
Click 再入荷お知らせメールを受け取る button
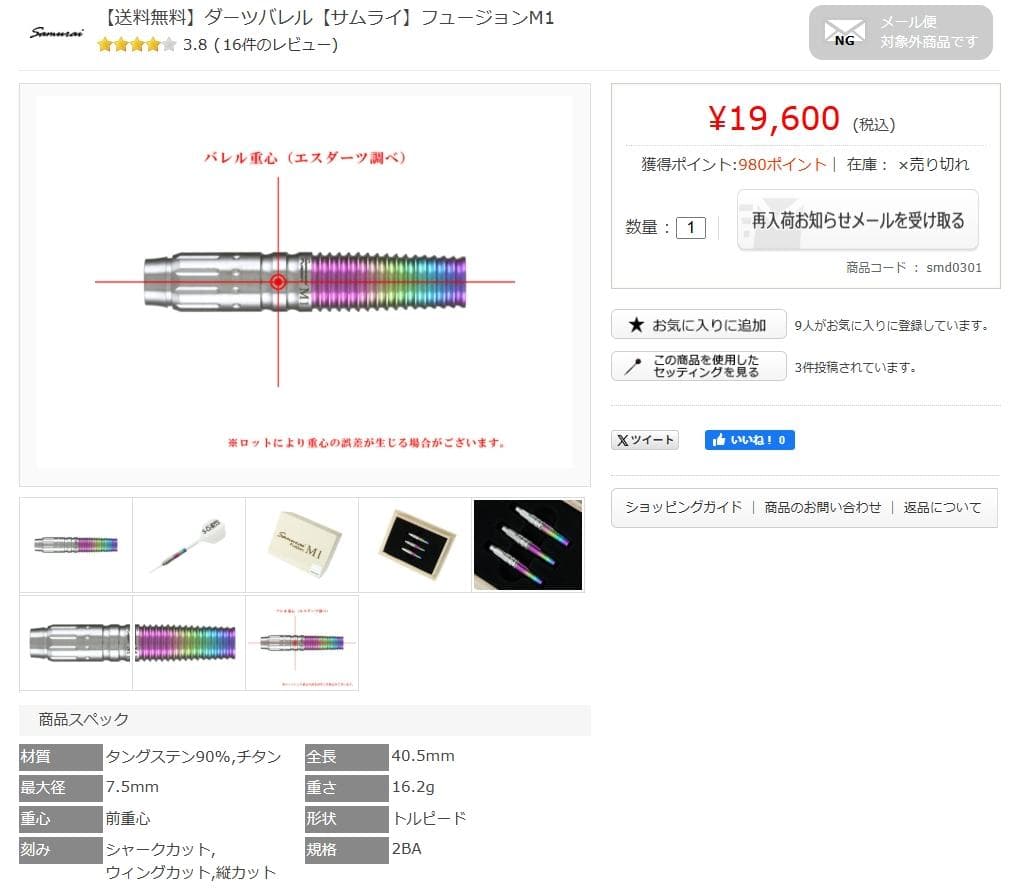click(x=857, y=220)
